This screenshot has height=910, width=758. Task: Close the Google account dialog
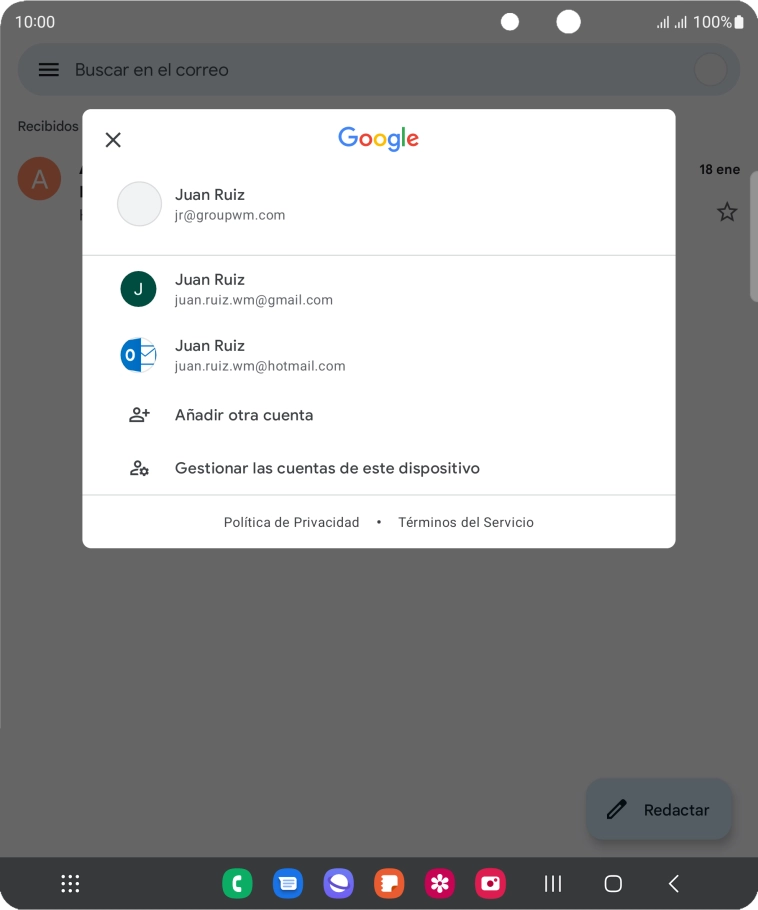(x=113, y=140)
